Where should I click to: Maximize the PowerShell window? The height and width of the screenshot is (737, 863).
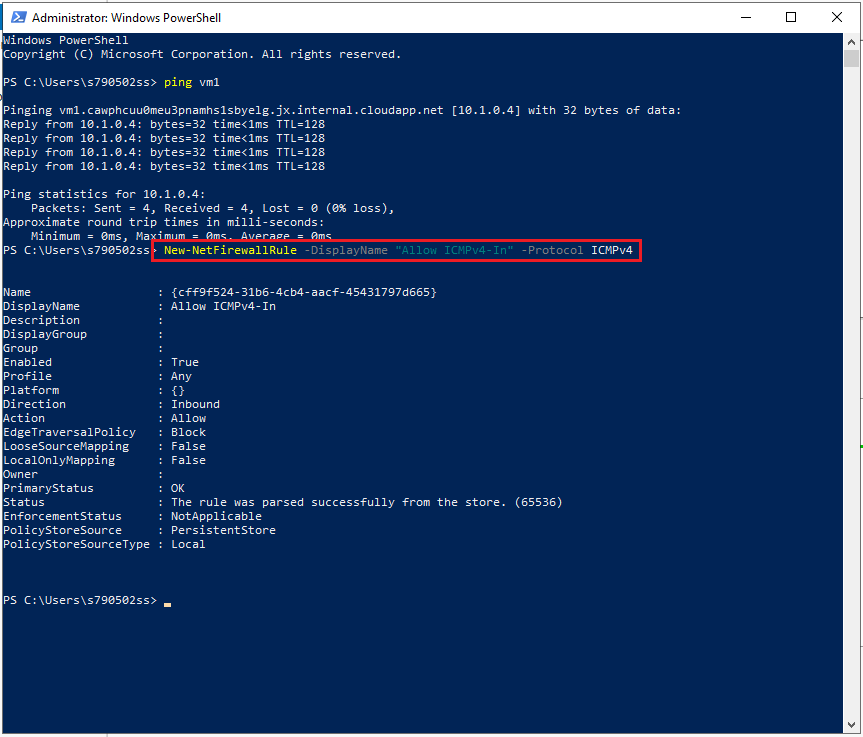791,17
